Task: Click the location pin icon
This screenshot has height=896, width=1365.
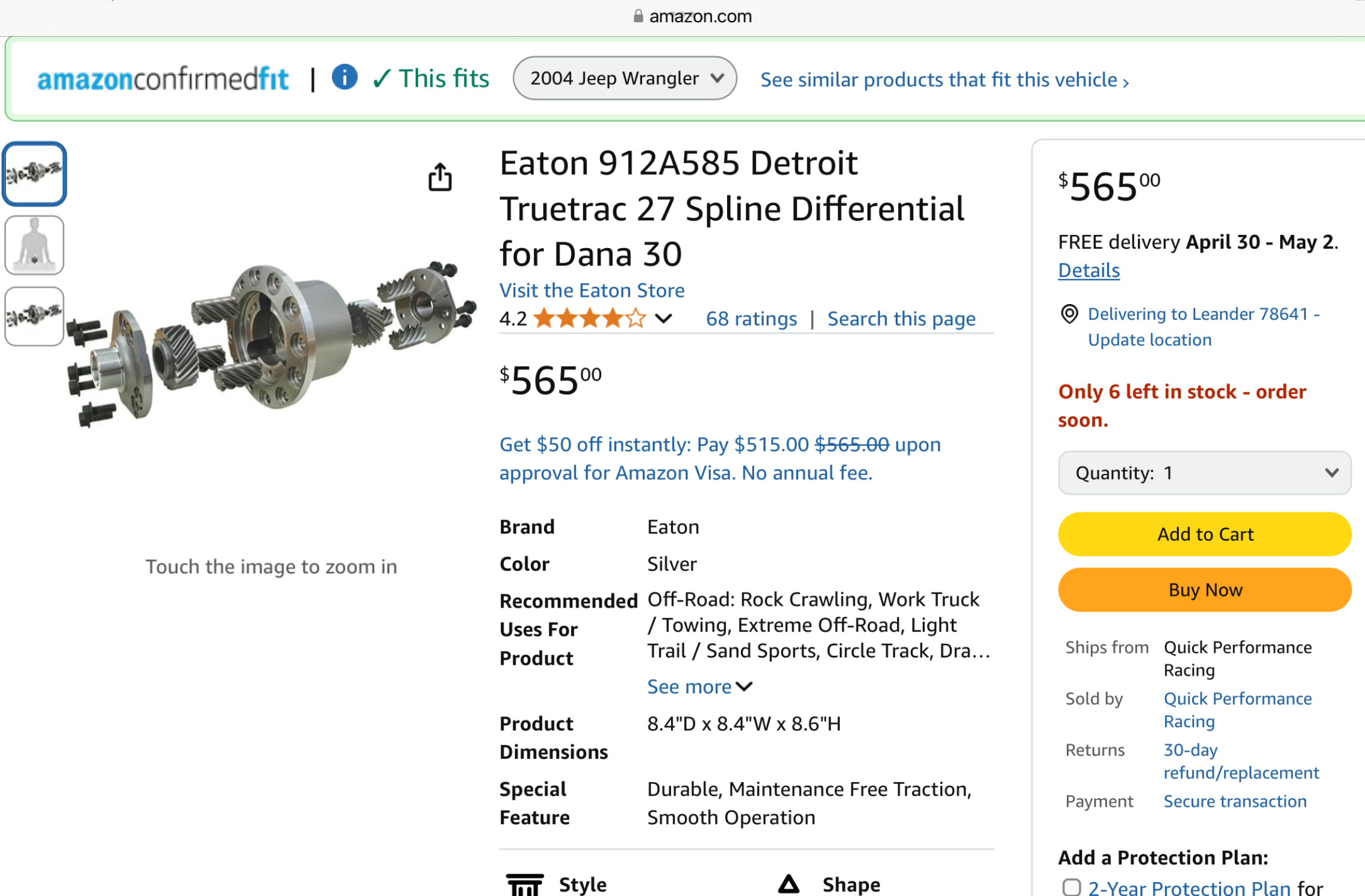Action: click(x=1069, y=314)
